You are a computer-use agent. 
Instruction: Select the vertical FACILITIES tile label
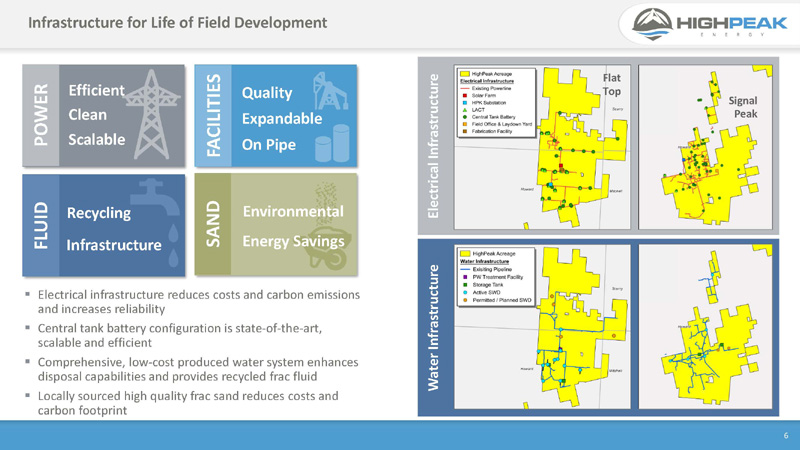pyautogui.click(x=213, y=113)
